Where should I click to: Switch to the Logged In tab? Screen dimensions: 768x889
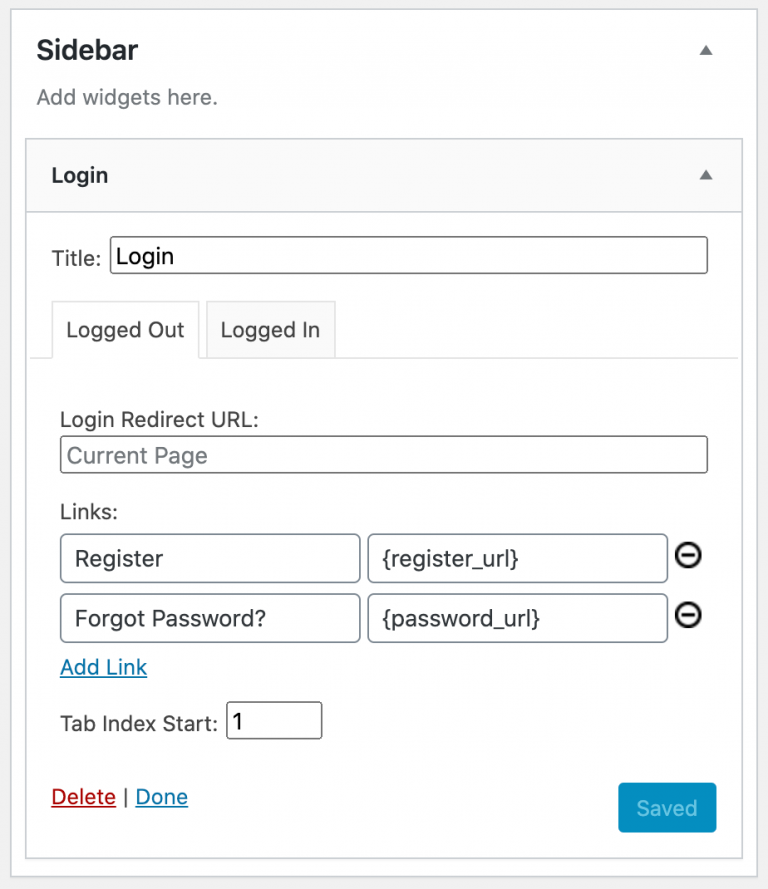pyautogui.click(x=270, y=329)
